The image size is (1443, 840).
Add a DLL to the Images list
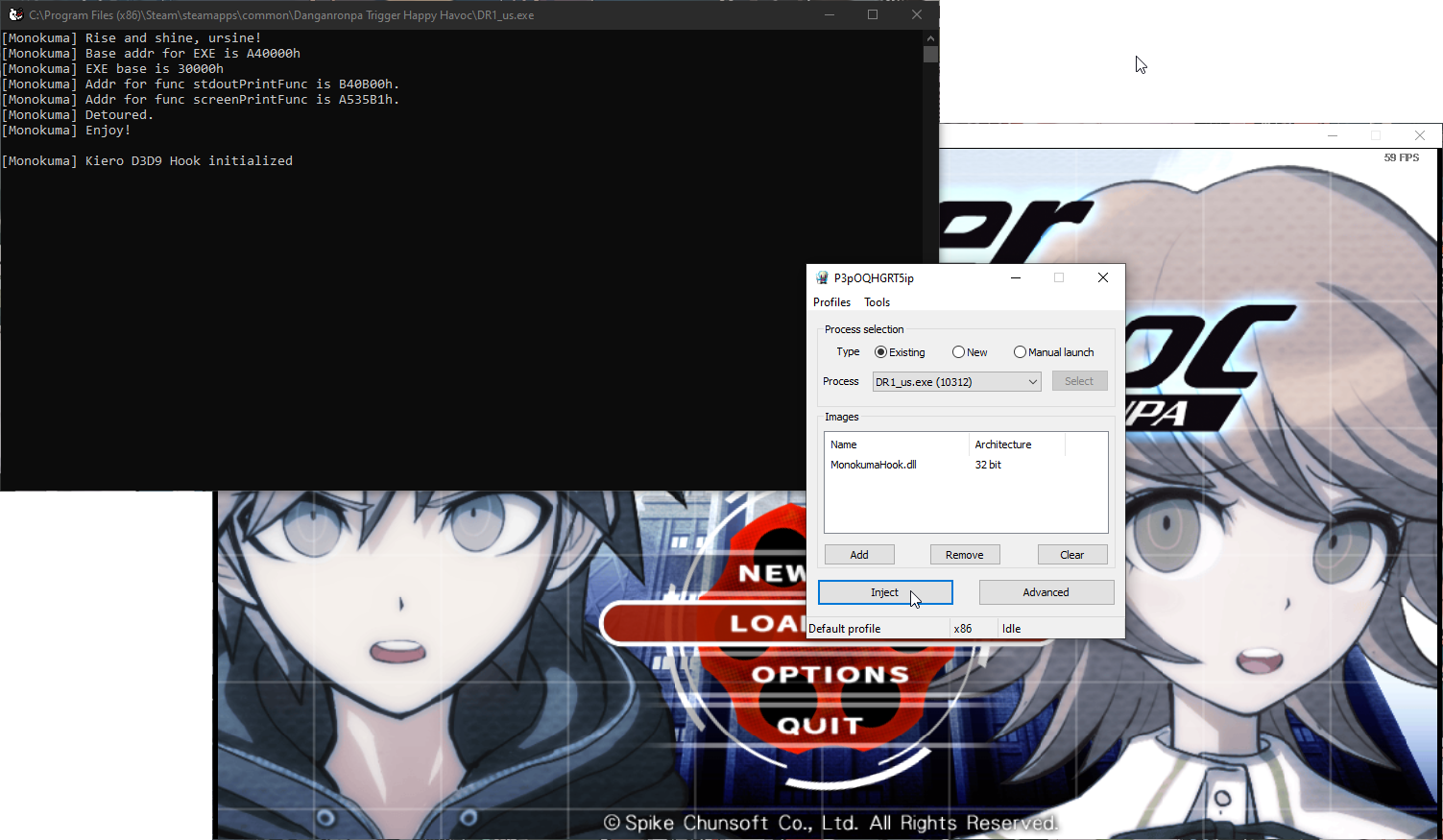(858, 554)
